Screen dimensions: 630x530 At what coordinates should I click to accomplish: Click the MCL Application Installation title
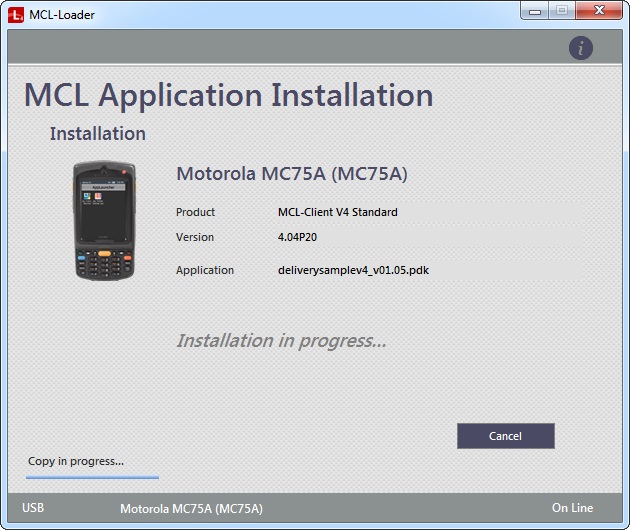coord(229,96)
